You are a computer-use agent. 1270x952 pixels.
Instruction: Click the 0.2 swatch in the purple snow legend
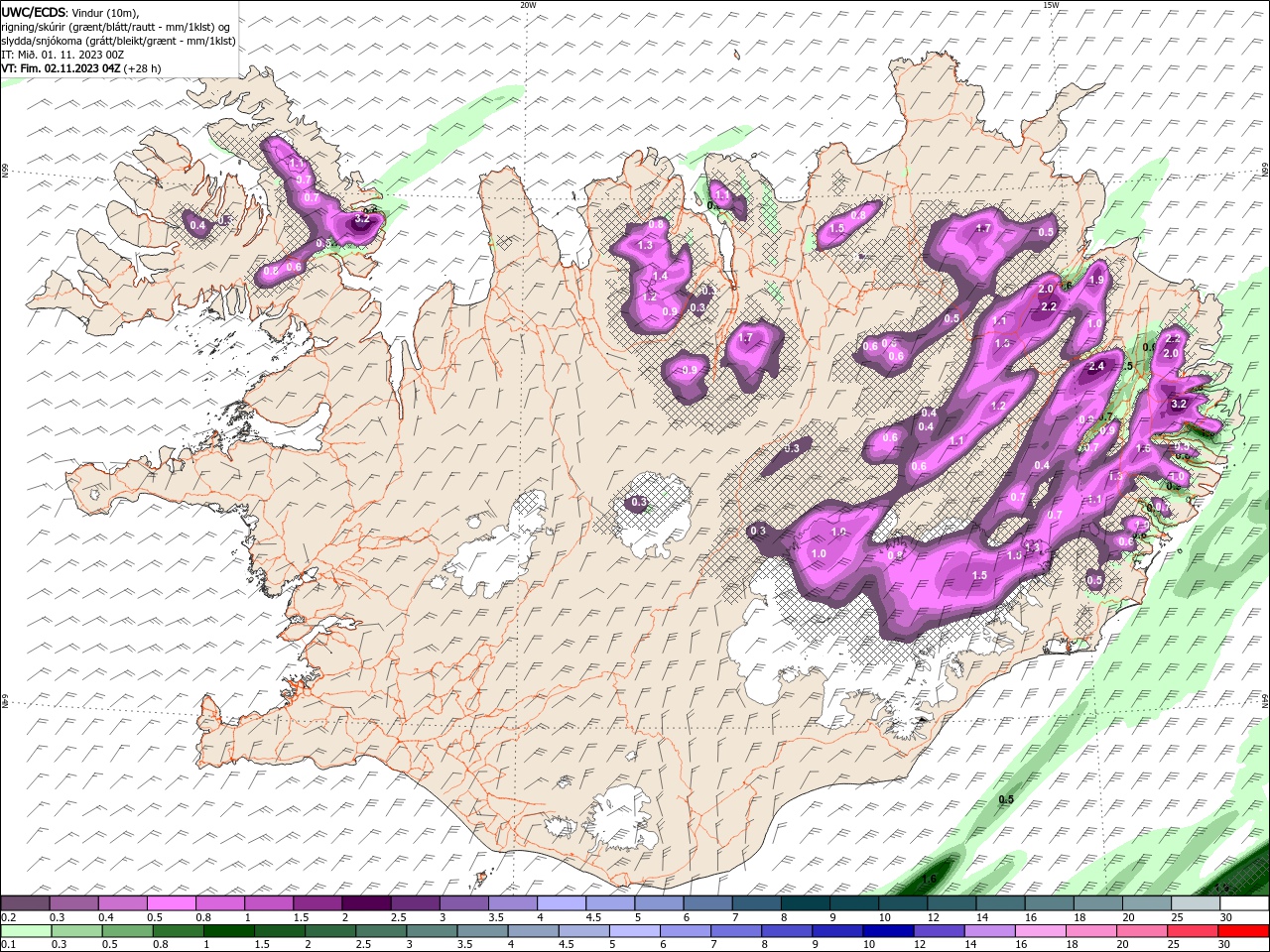pyautogui.click(x=25, y=903)
